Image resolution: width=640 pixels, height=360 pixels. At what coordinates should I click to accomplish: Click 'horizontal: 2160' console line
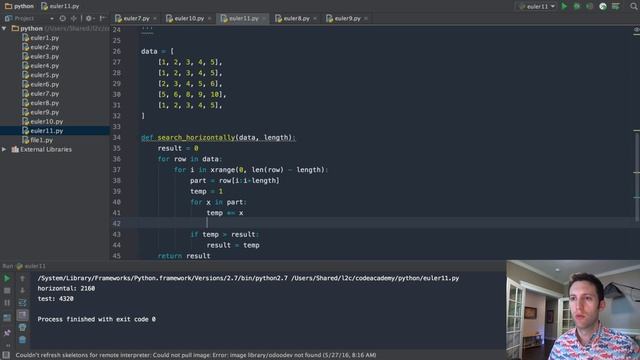coord(66,289)
